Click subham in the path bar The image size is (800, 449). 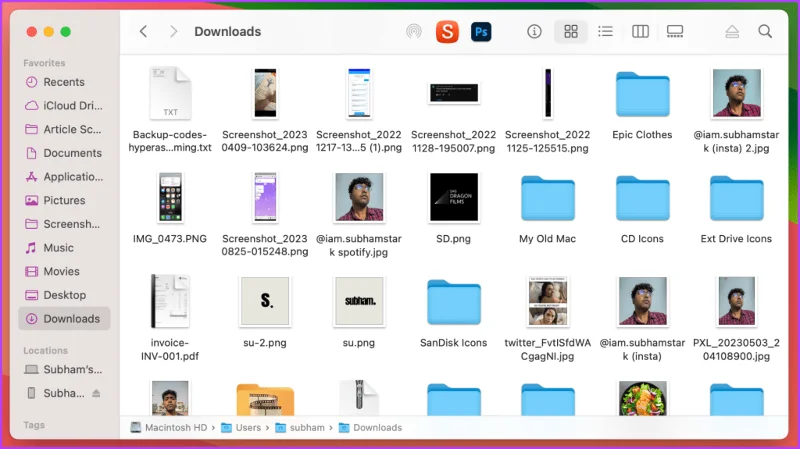(x=300, y=428)
